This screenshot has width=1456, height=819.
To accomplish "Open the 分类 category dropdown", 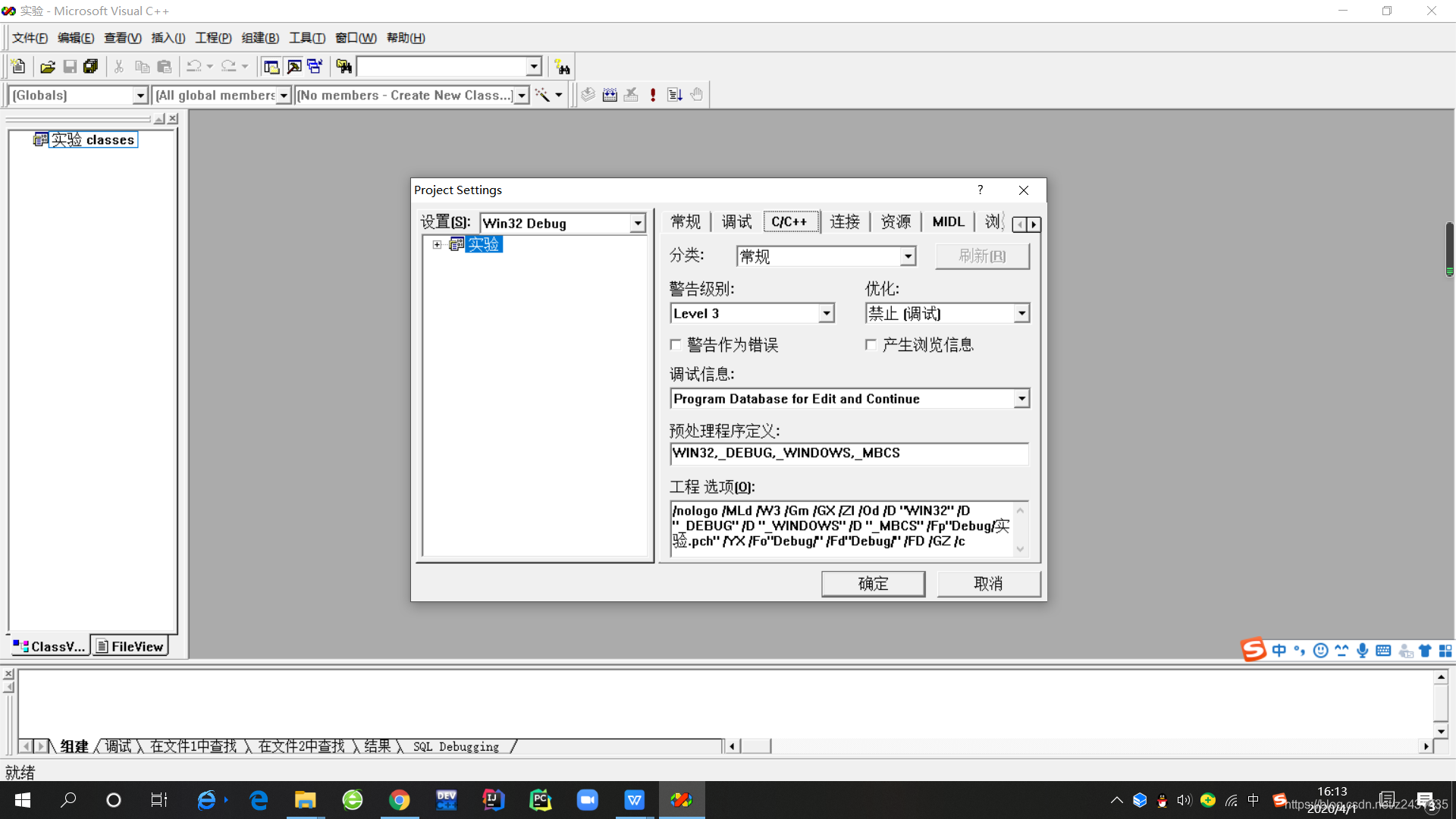I will (908, 256).
